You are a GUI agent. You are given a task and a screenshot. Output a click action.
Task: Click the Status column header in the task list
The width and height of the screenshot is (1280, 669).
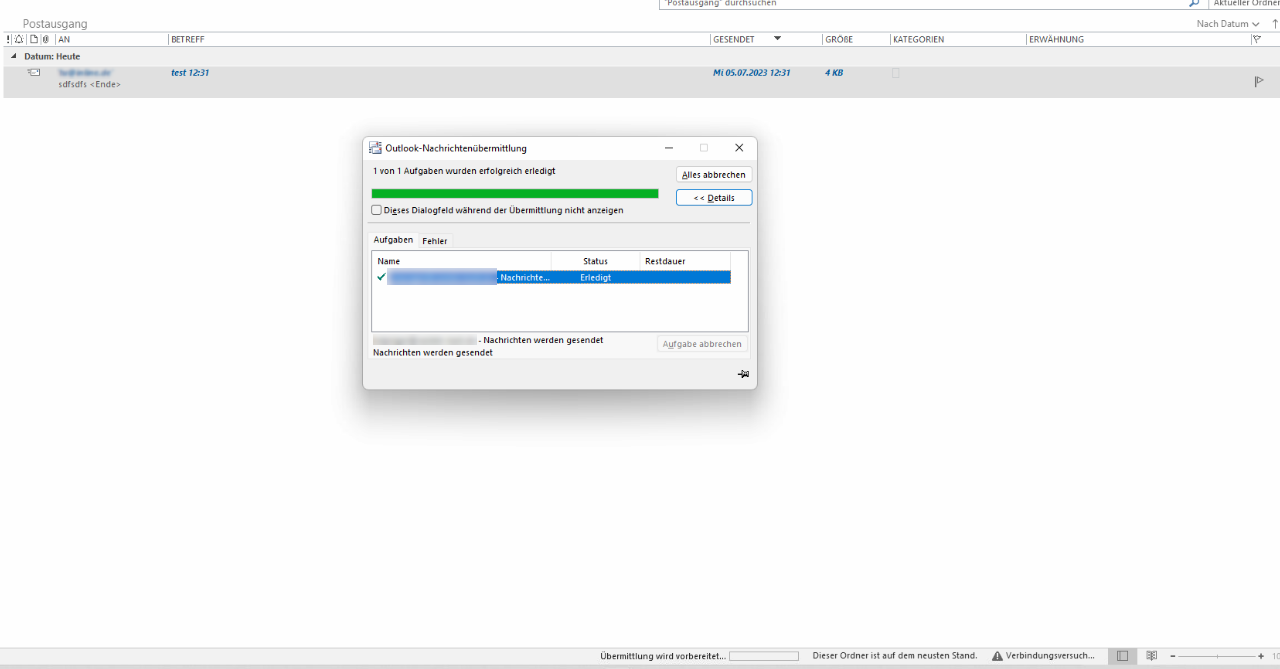point(595,261)
